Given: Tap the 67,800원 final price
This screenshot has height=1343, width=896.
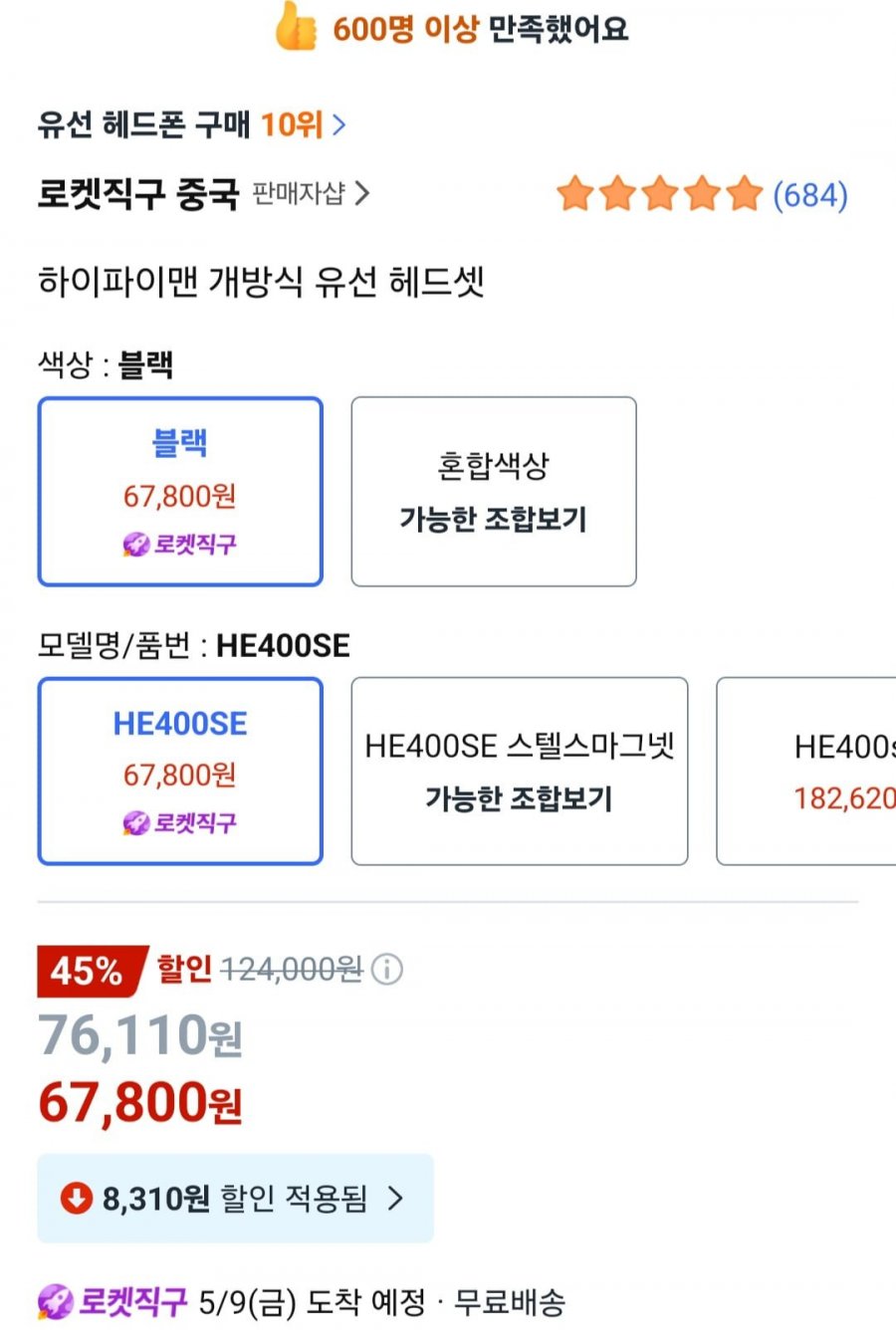Looking at the screenshot, I should pyautogui.click(x=140, y=1103).
